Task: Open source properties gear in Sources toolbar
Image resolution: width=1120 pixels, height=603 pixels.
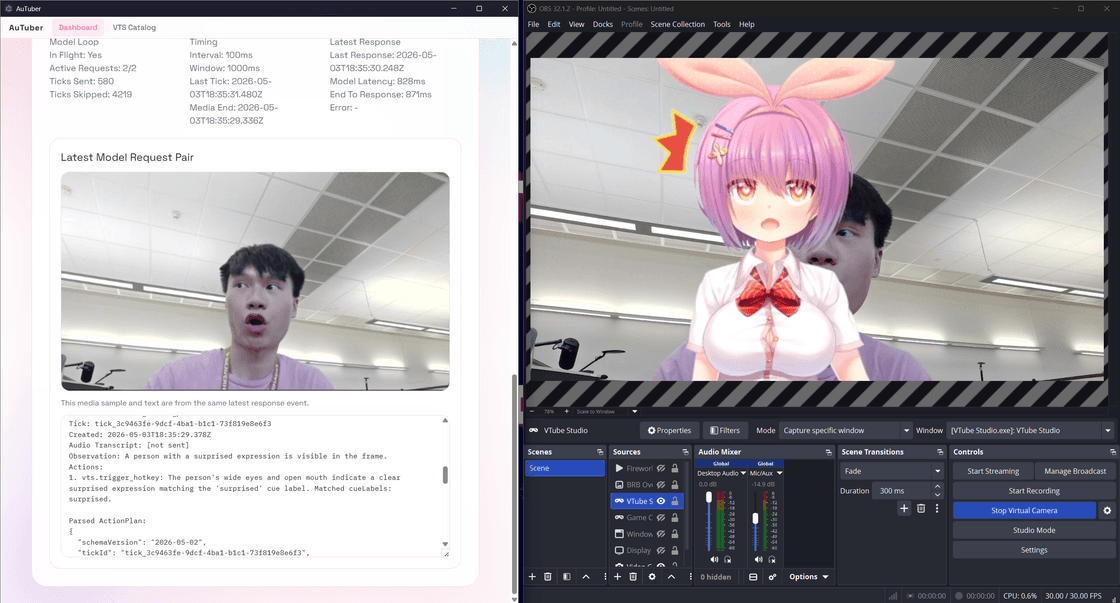Action: coord(651,577)
